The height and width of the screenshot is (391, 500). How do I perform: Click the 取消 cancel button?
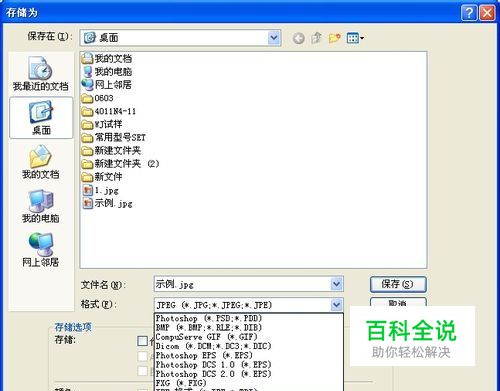pyautogui.click(x=398, y=302)
